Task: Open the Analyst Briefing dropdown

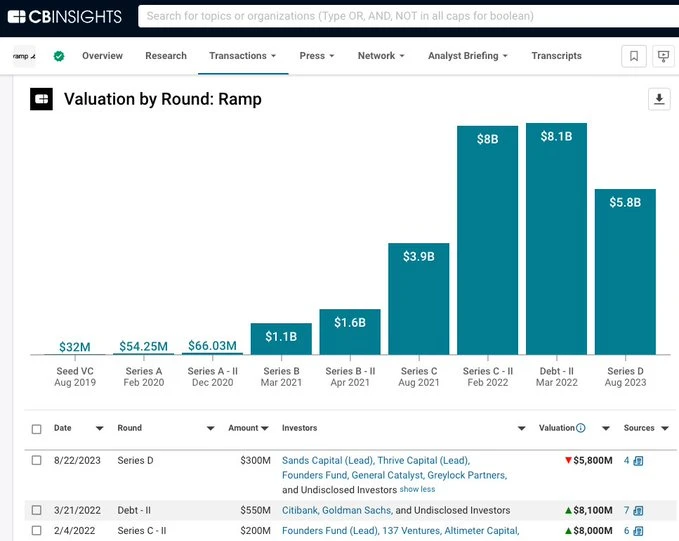Action: [468, 56]
